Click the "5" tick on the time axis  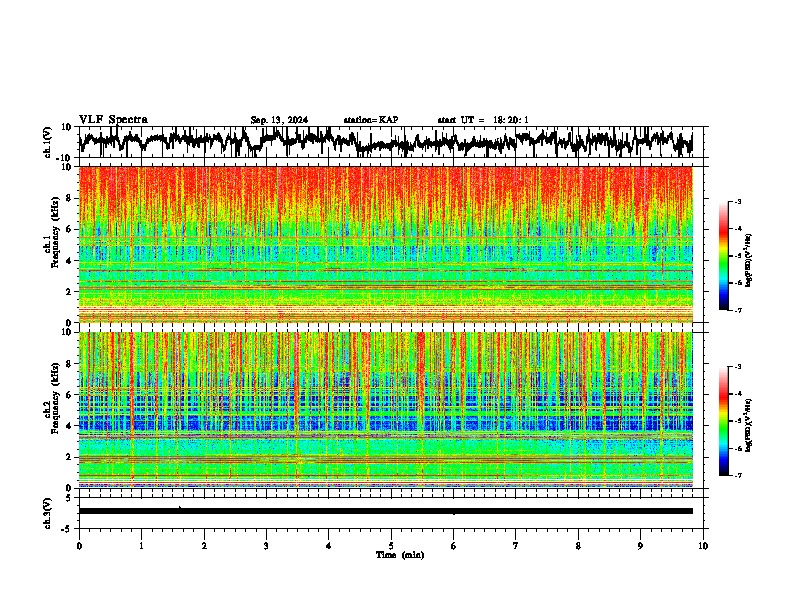click(x=391, y=546)
